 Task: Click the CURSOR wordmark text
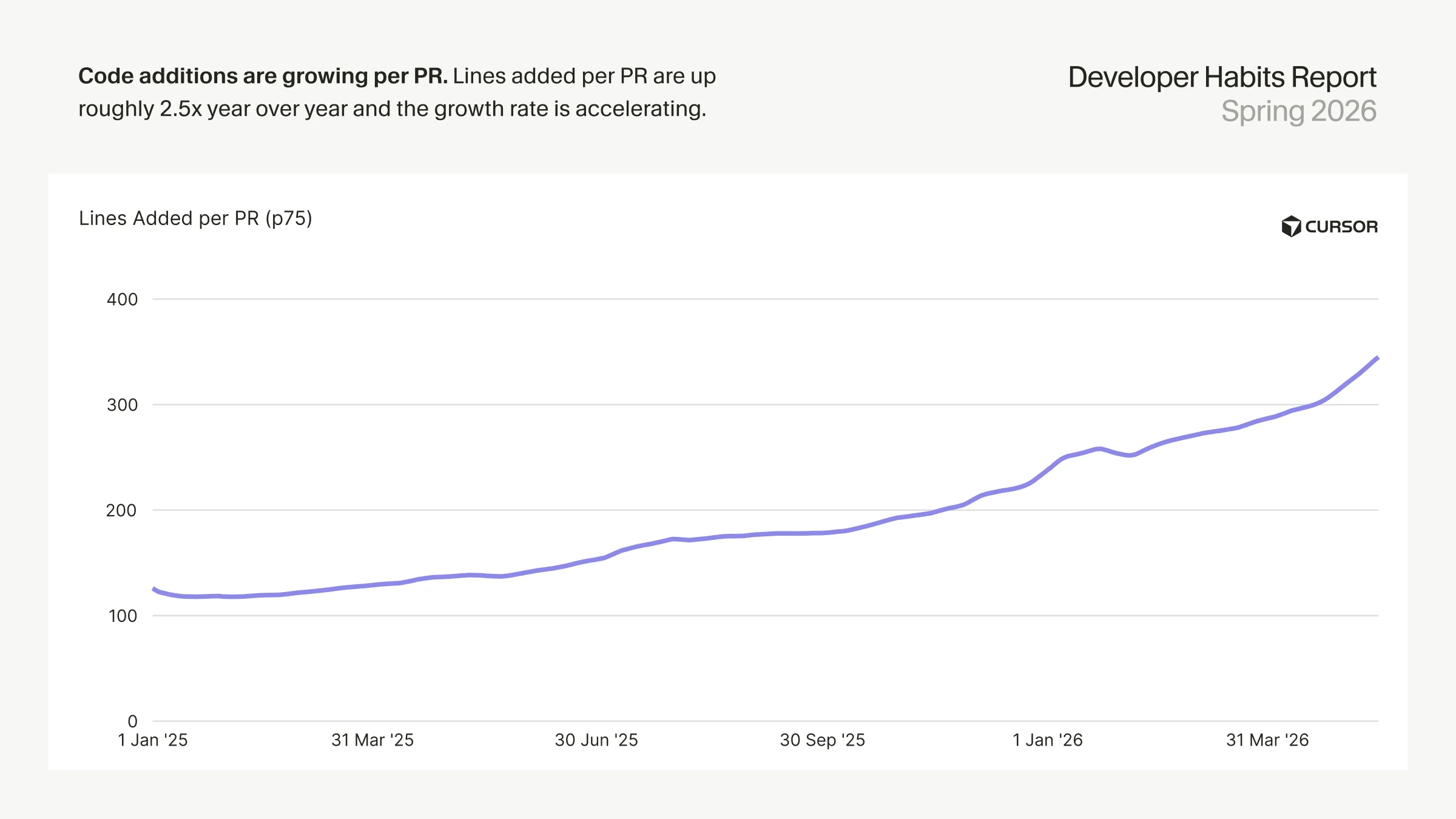point(1341,227)
